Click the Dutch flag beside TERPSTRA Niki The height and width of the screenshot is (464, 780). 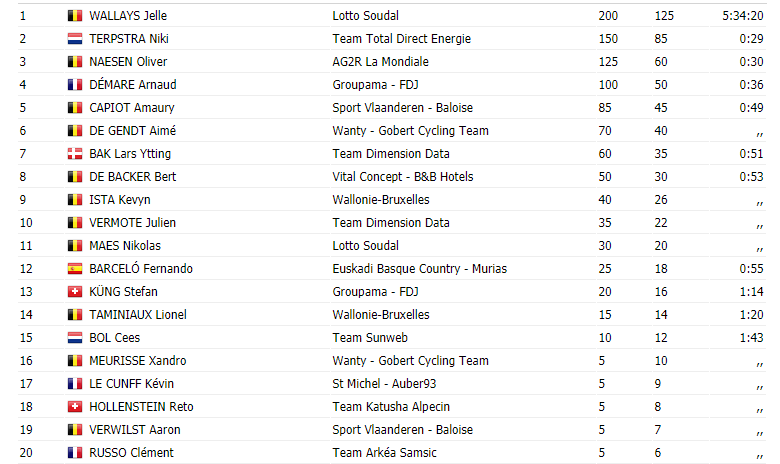tap(75, 39)
